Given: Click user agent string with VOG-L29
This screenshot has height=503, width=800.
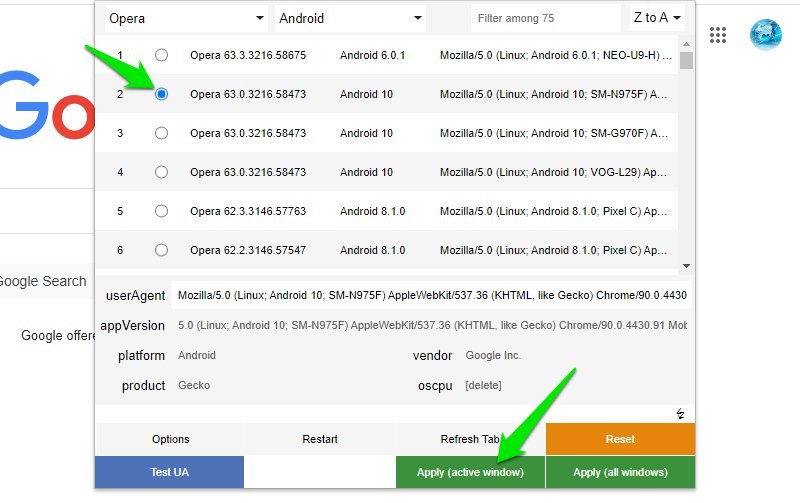Looking at the screenshot, I should pyautogui.click(x=553, y=172).
